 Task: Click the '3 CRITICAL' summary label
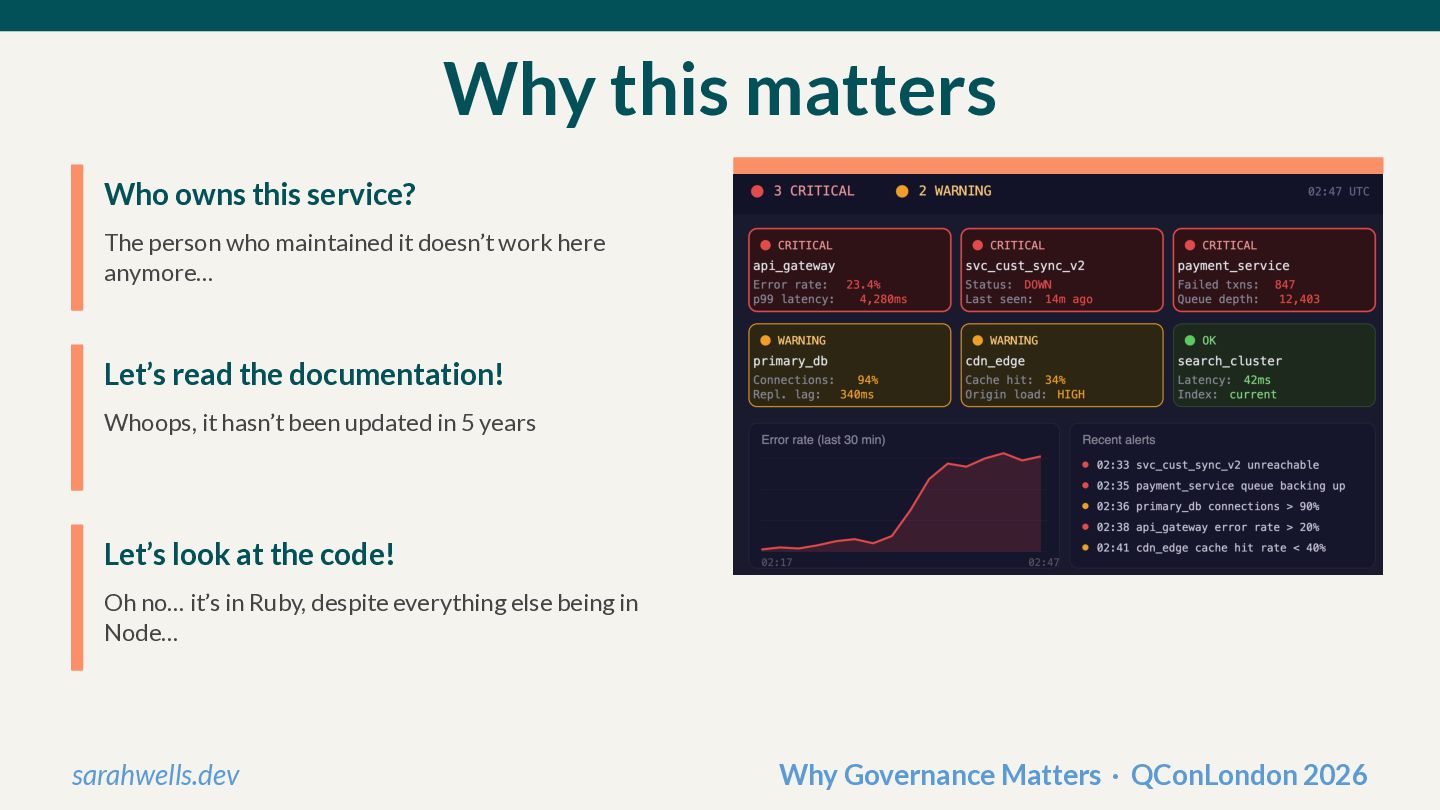pyautogui.click(x=814, y=191)
